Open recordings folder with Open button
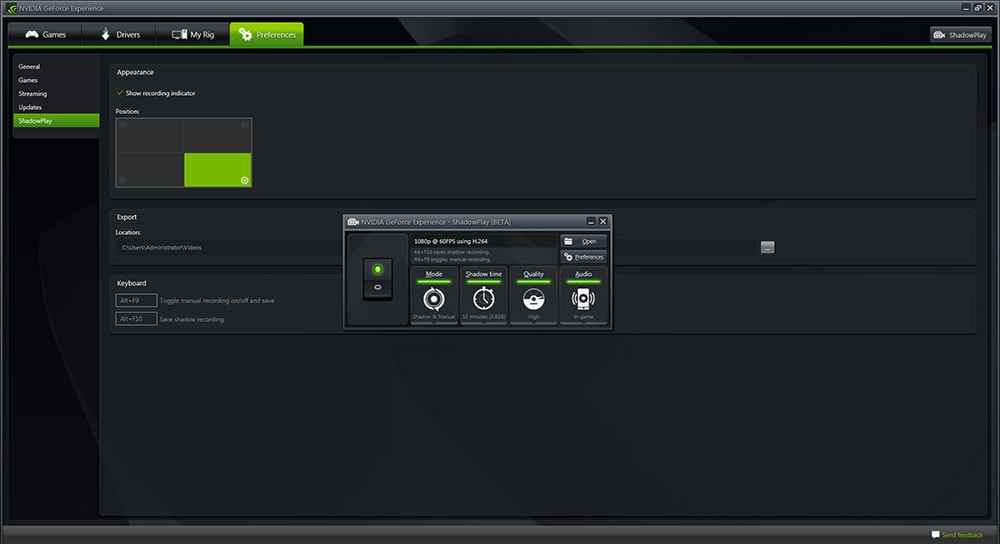1000x544 pixels. coord(583,241)
